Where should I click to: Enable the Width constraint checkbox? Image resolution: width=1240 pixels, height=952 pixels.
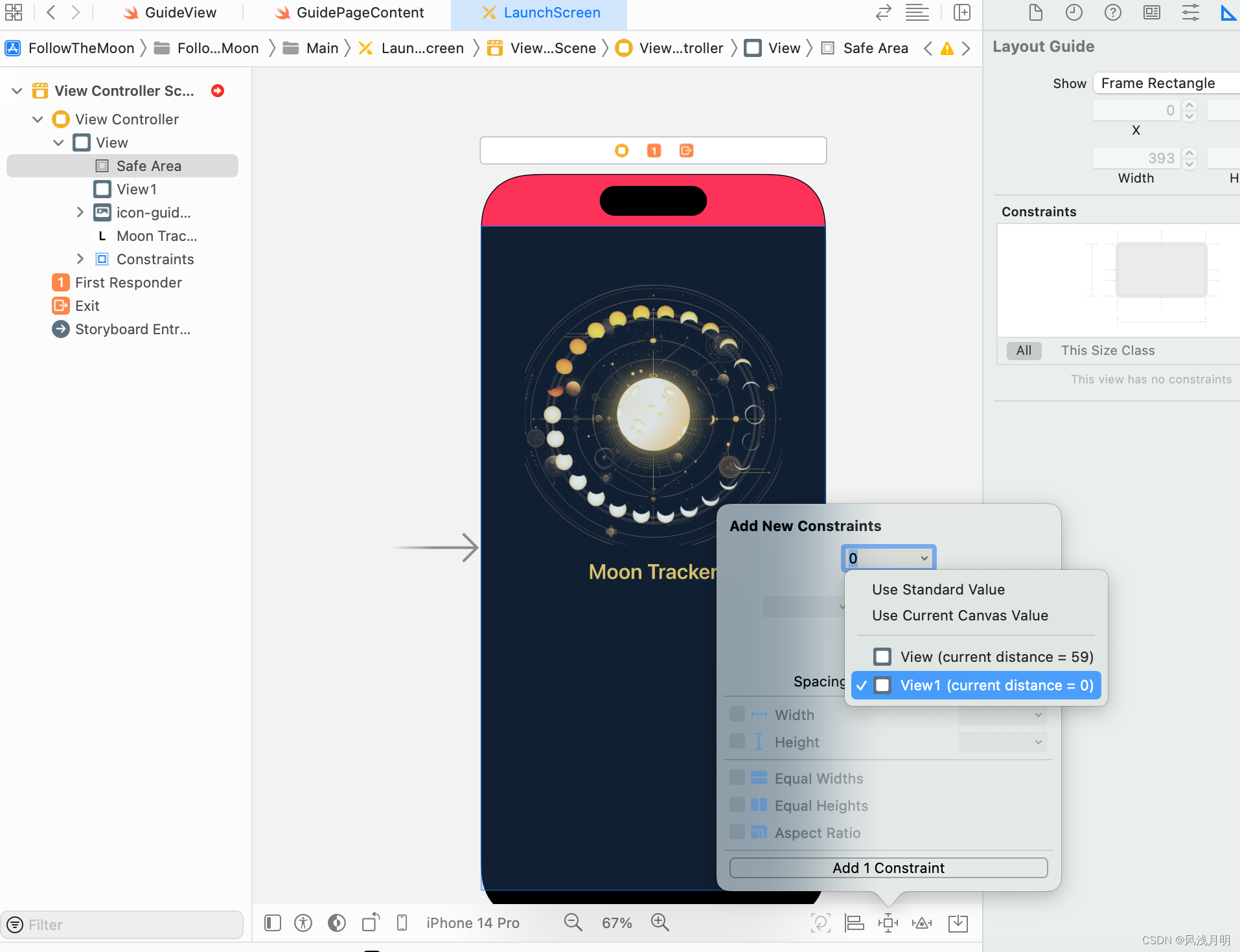click(738, 714)
